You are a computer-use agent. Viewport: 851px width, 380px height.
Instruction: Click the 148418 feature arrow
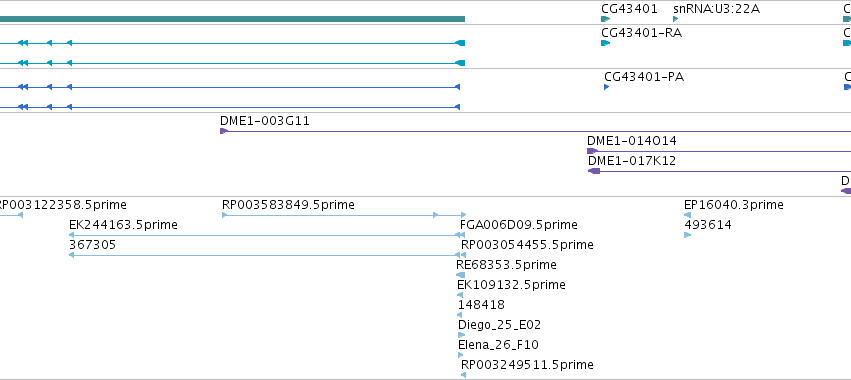460,315
